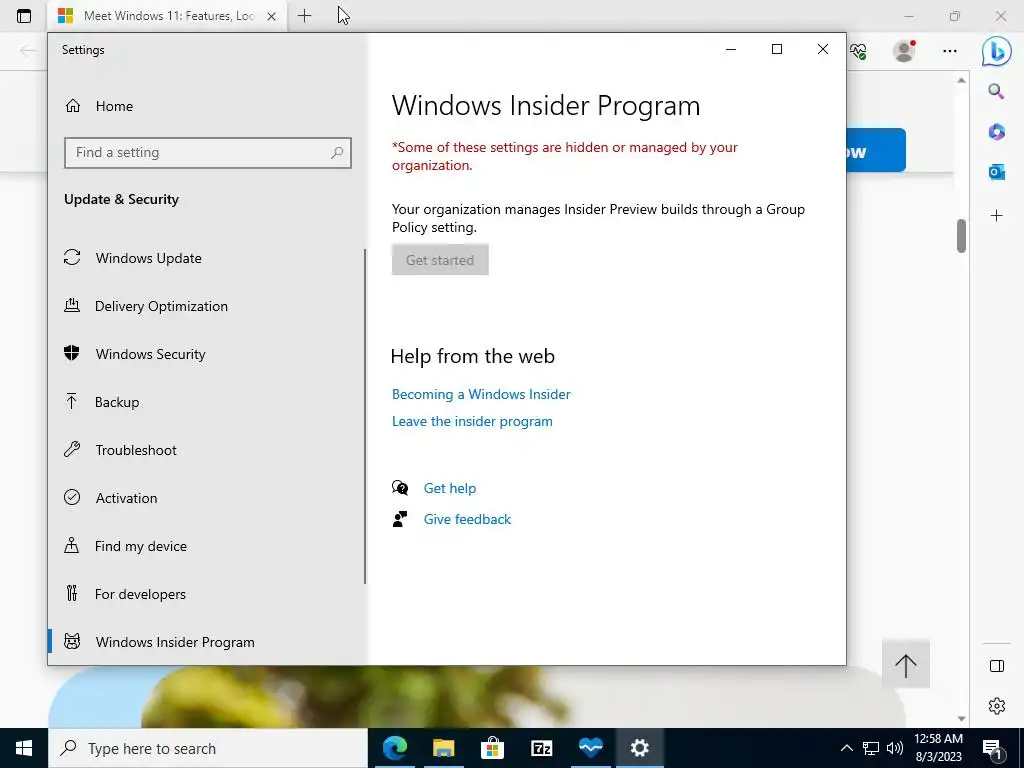Open Edge browser essentials heart icon
This screenshot has width=1024, height=768.
click(858, 51)
